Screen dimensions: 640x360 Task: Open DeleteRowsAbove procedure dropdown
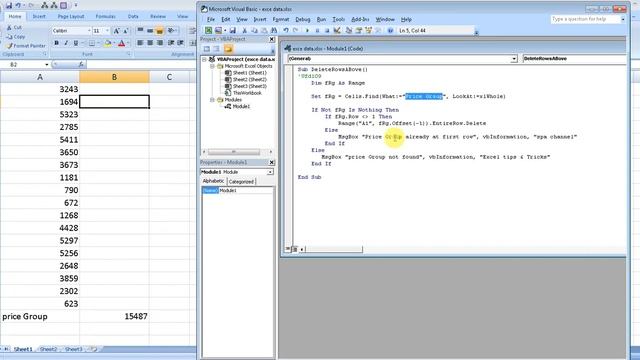click(x=575, y=59)
